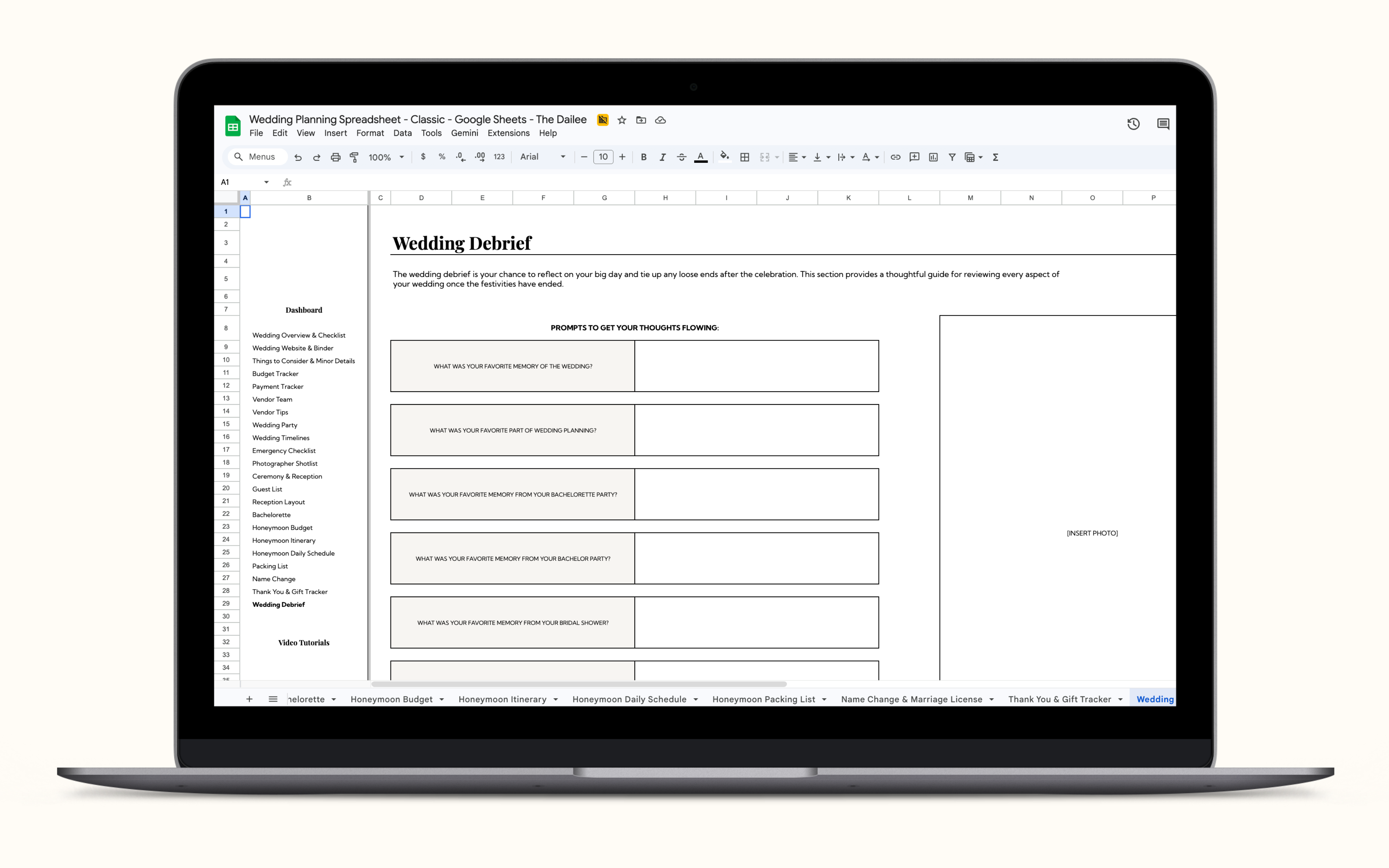This screenshot has width=1389, height=868.
Task: Open the Arial font dropdown
Action: click(x=542, y=157)
